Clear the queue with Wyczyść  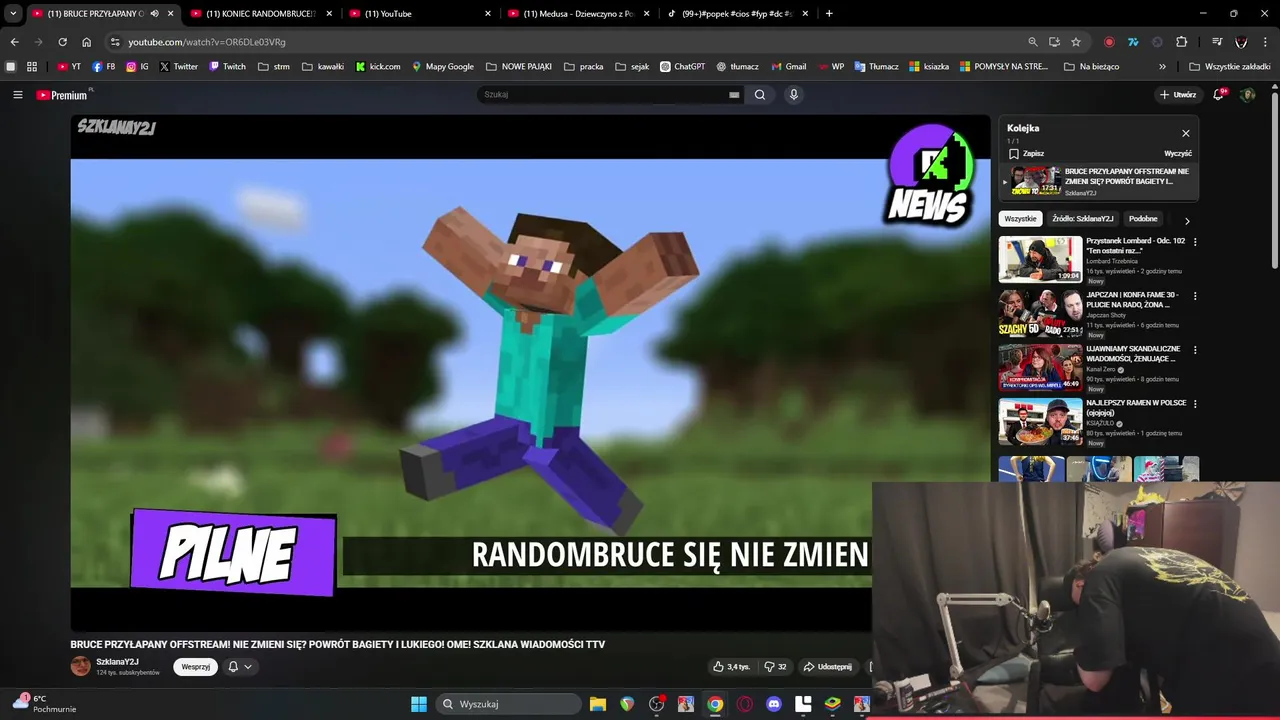tap(1178, 154)
